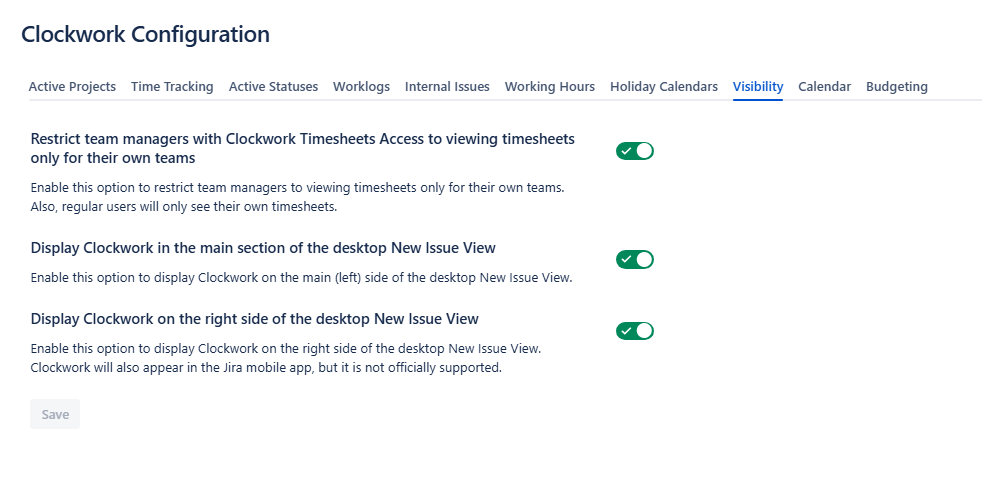Select the Active Statuses tab
The height and width of the screenshot is (498, 982).
(273, 86)
